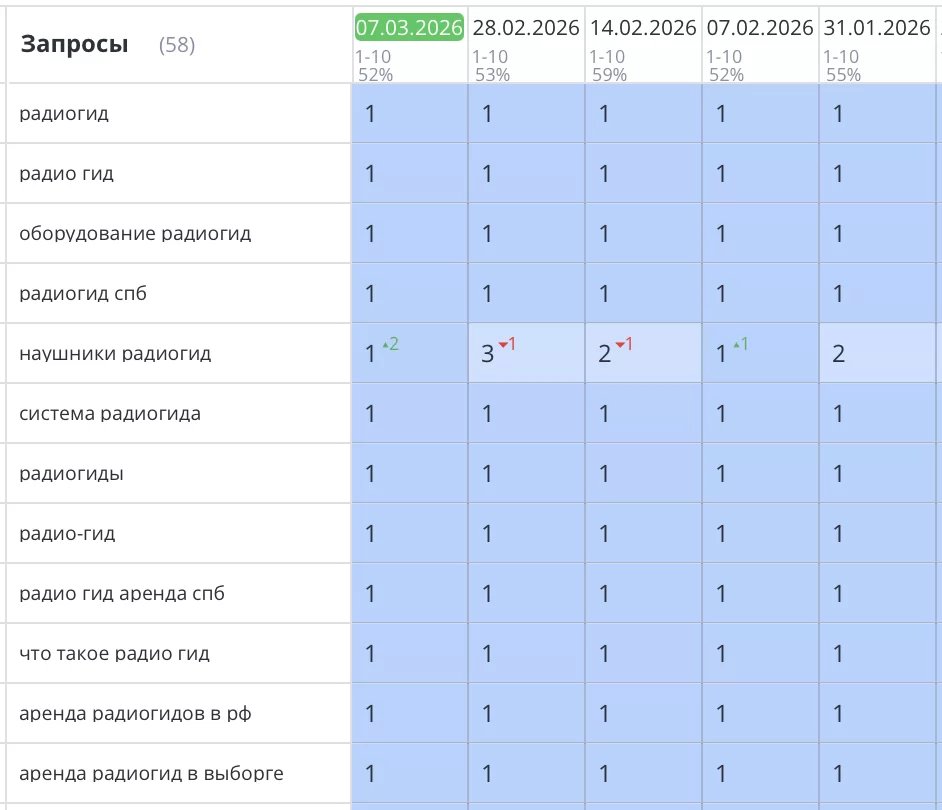
Task: Click red down arrow in наушники радиогид 14.02.2026 cell
Action: [x=620, y=345]
